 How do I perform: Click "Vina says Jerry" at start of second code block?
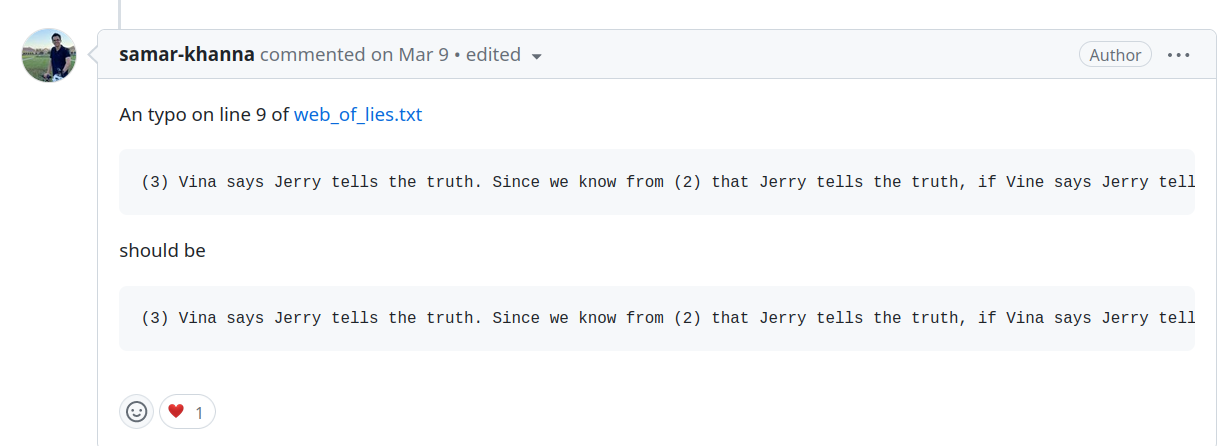(249, 318)
